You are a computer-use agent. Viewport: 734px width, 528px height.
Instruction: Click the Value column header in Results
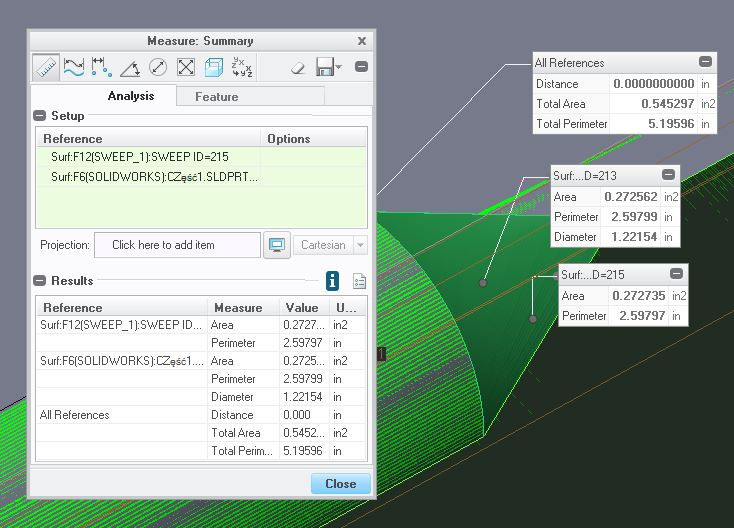click(305, 308)
